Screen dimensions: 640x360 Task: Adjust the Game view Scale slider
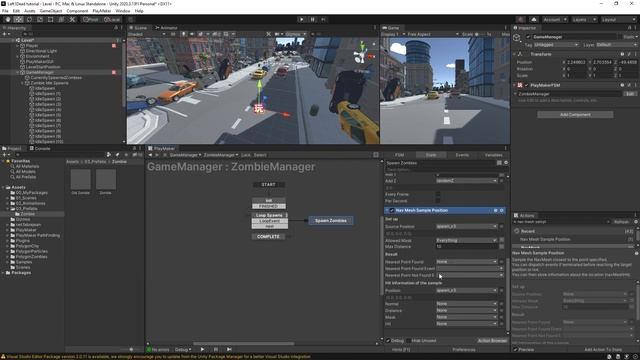tap(480, 34)
